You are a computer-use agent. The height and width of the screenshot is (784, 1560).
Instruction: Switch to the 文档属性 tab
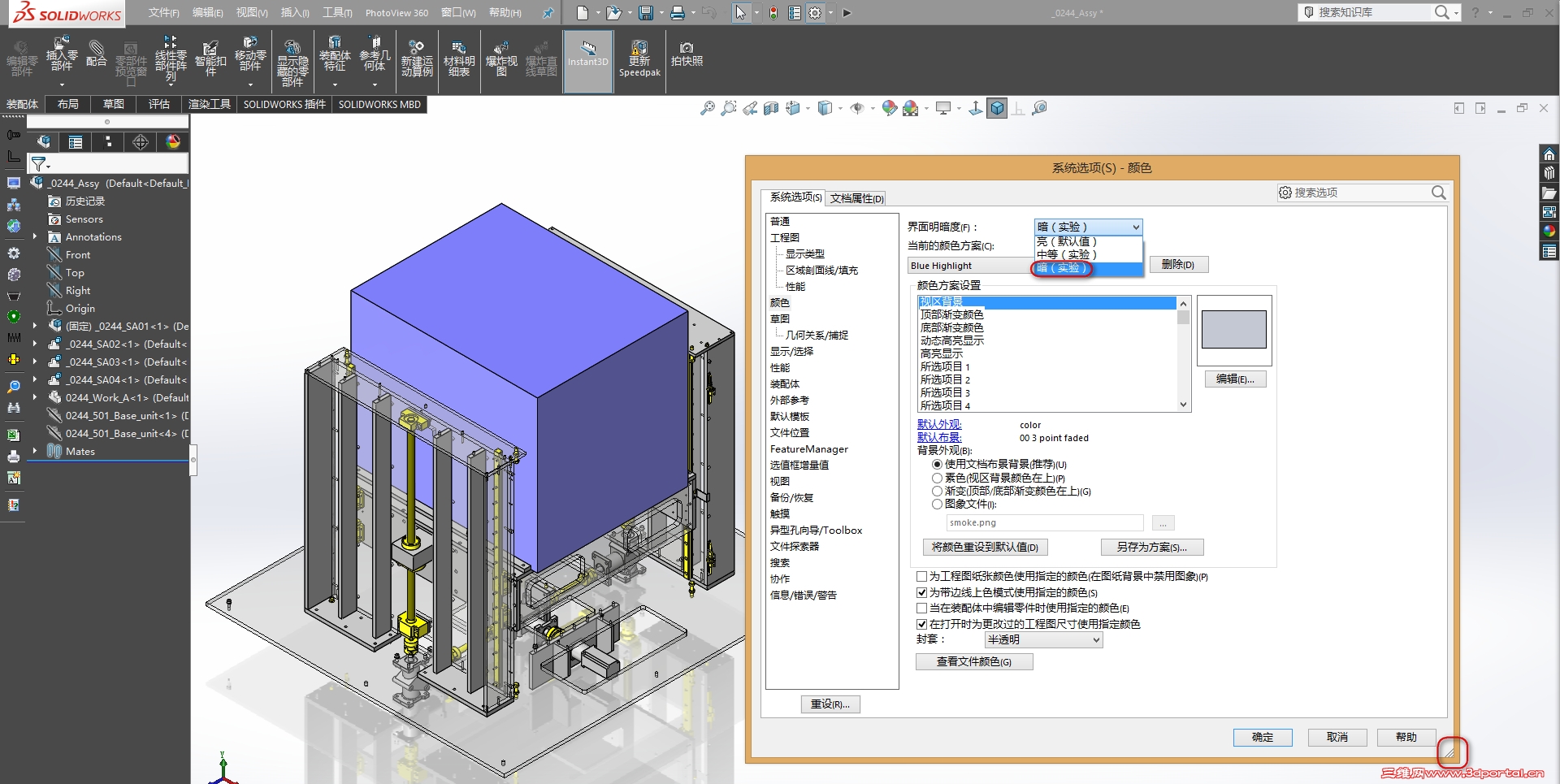[856, 198]
